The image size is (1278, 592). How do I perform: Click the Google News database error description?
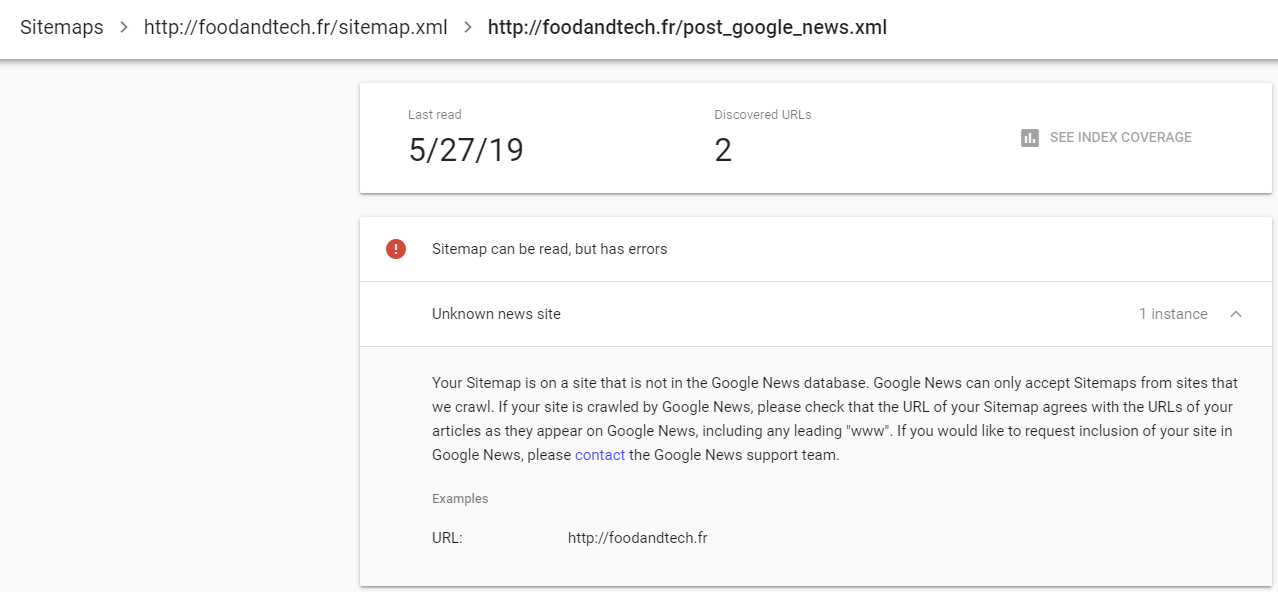point(834,419)
